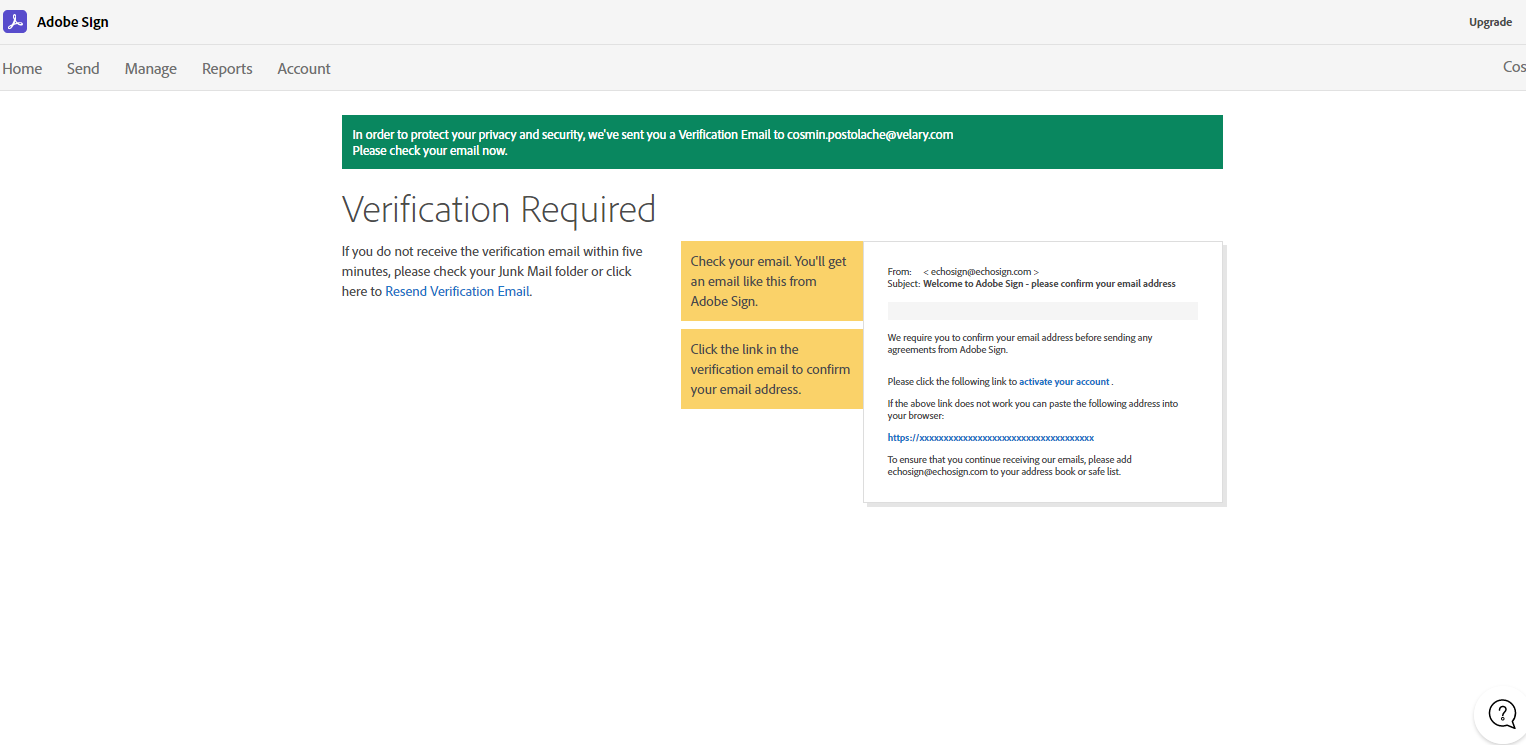Open the help question mark icon
This screenshot has height=745, width=1526.
click(x=1502, y=713)
